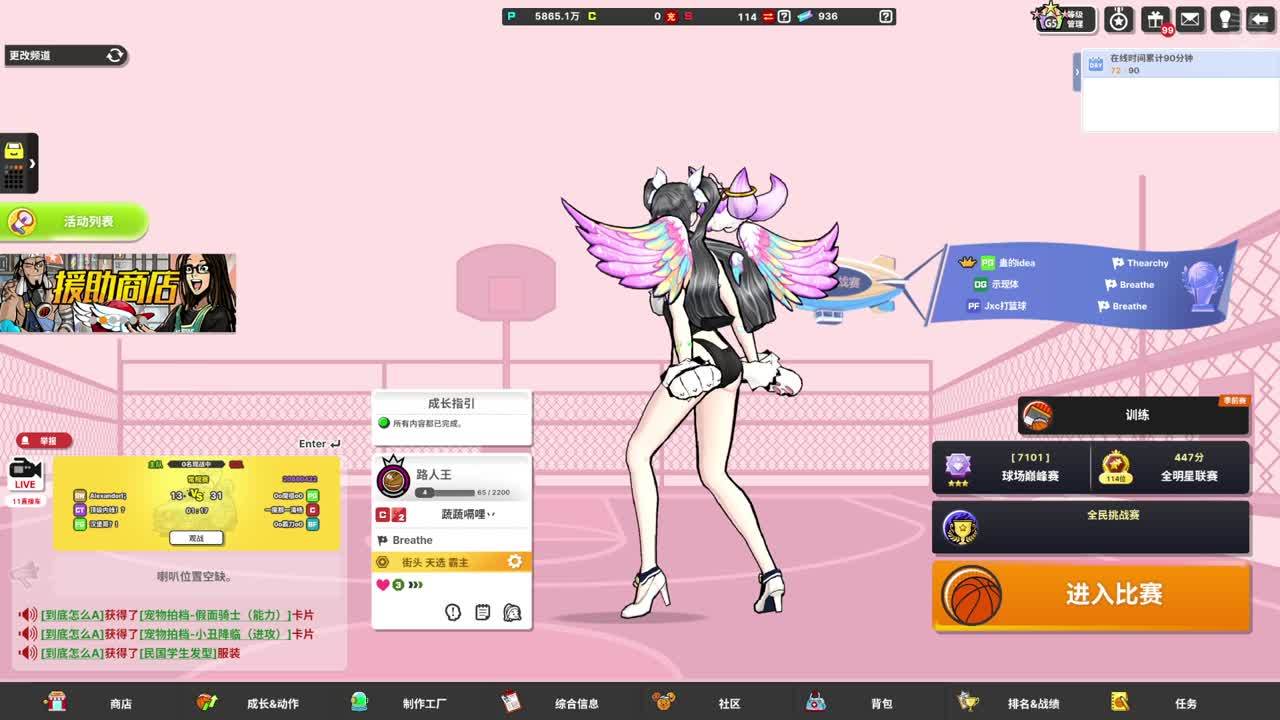The width and height of the screenshot is (1280, 720).
Task: Open the mail envelope icon
Action: 1190,19
